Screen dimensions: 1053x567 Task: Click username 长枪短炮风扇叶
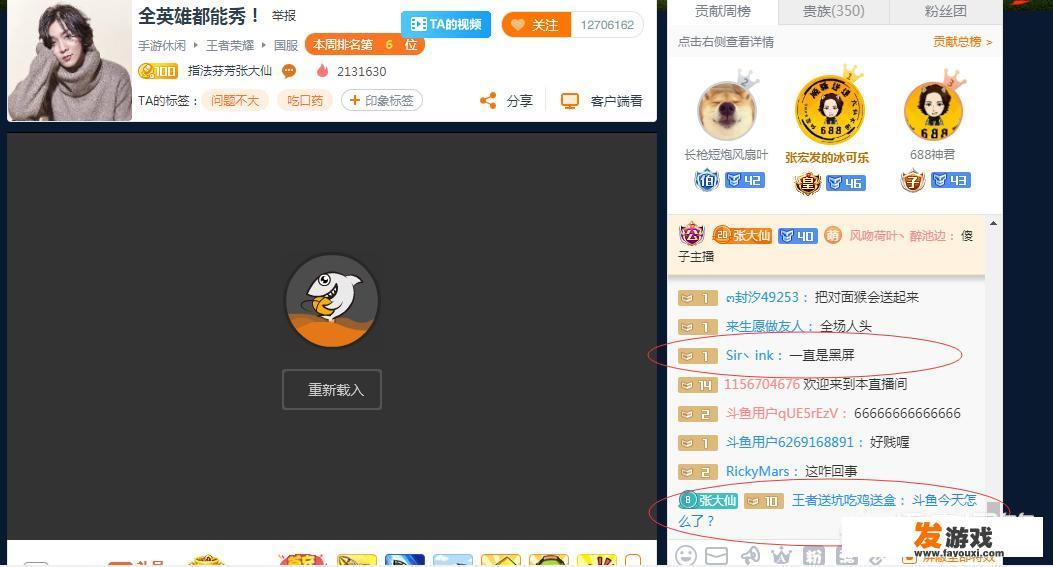coord(726,155)
